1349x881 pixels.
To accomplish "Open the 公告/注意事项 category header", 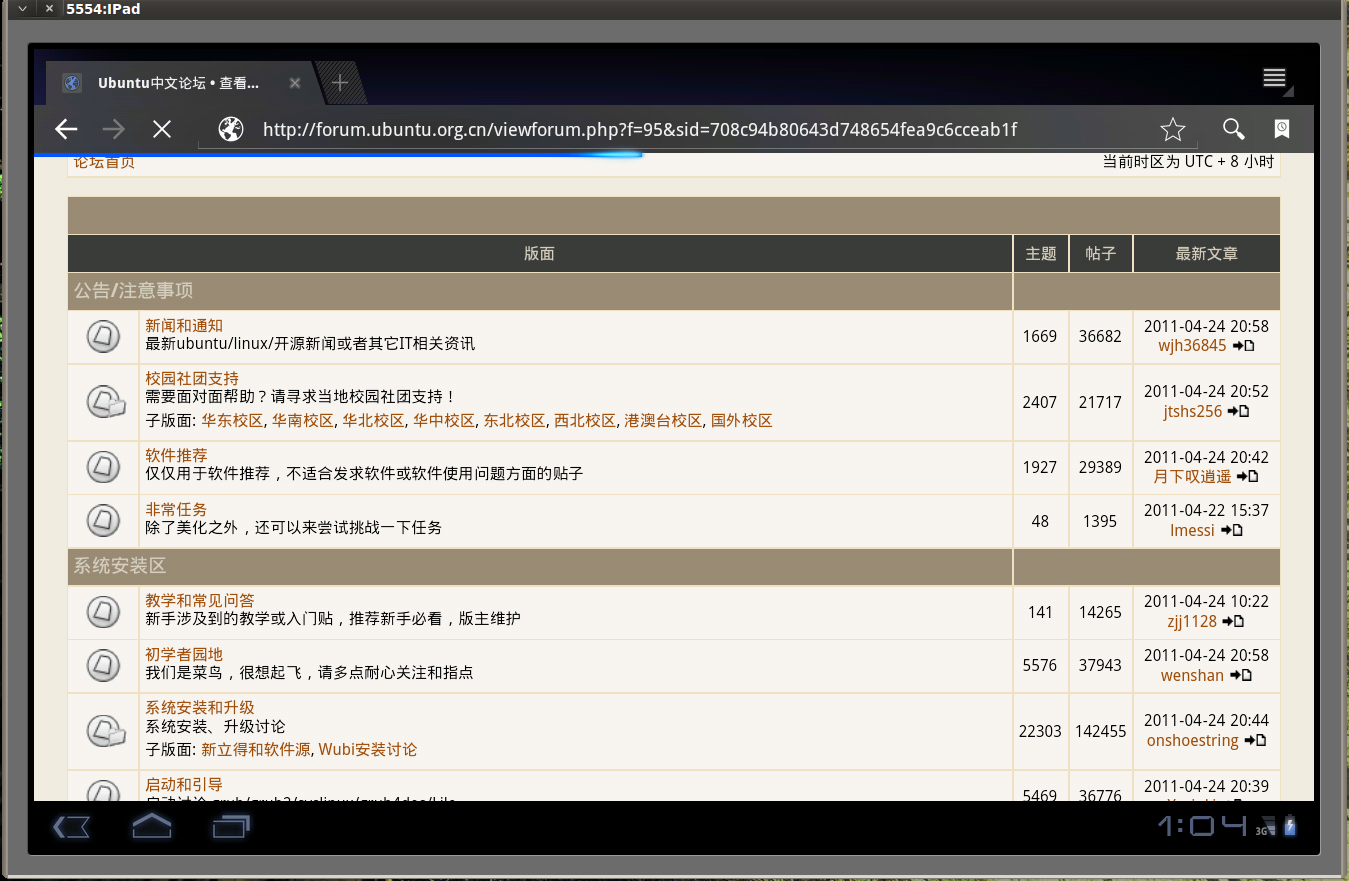I will (133, 291).
